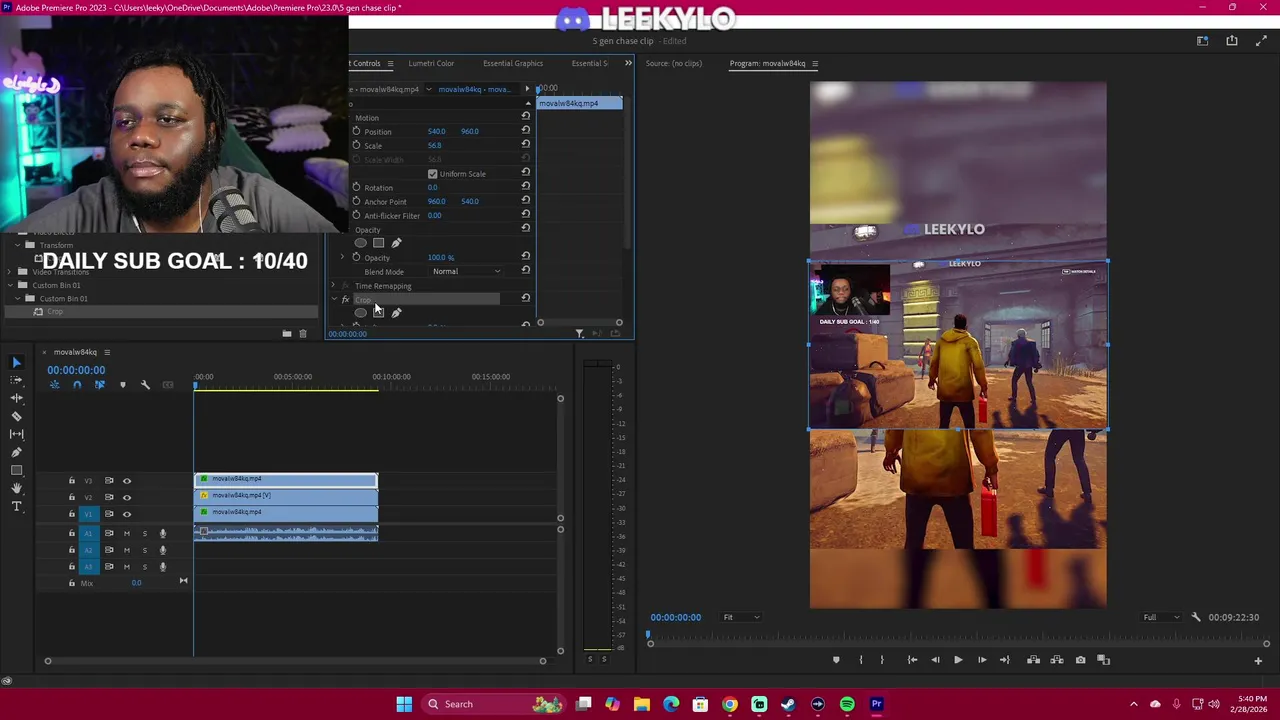Create ellipse mask under Opacity
The width and height of the screenshot is (1280, 720).
(x=360, y=243)
